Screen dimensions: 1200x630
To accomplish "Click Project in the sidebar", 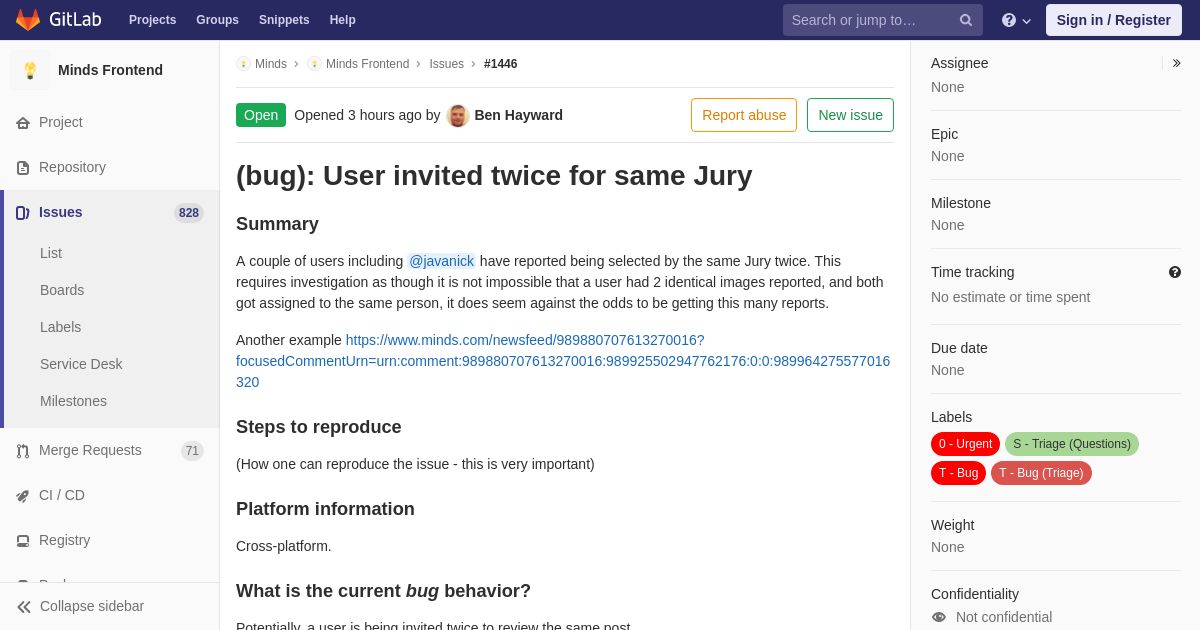I will click(x=61, y=122).
